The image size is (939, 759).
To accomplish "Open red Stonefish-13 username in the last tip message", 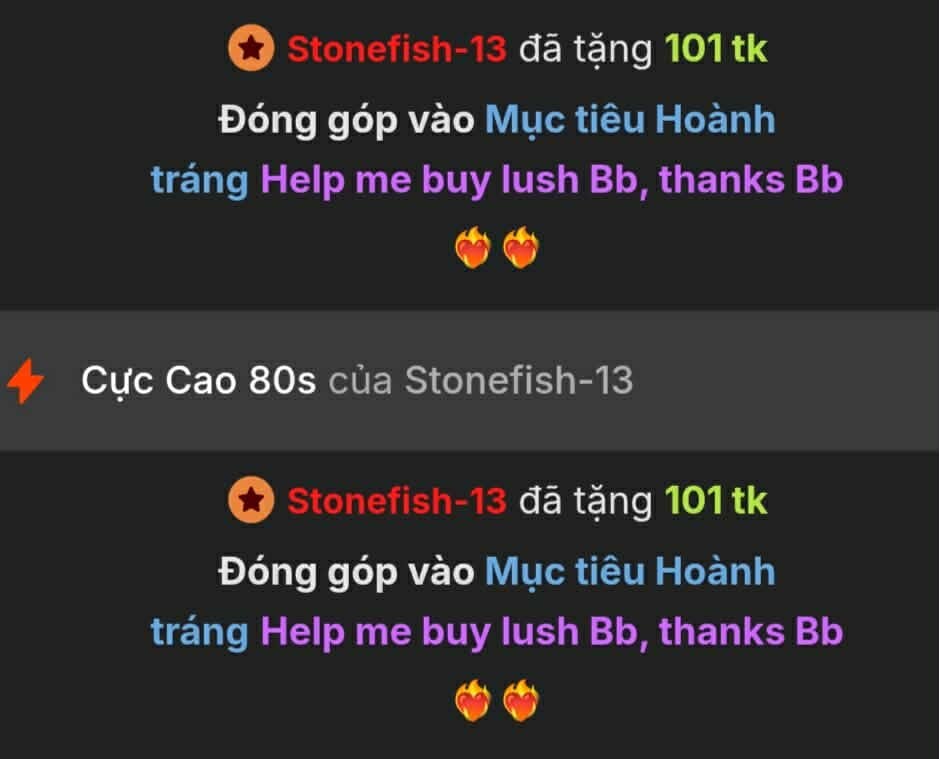I will (x=397, y=501).
